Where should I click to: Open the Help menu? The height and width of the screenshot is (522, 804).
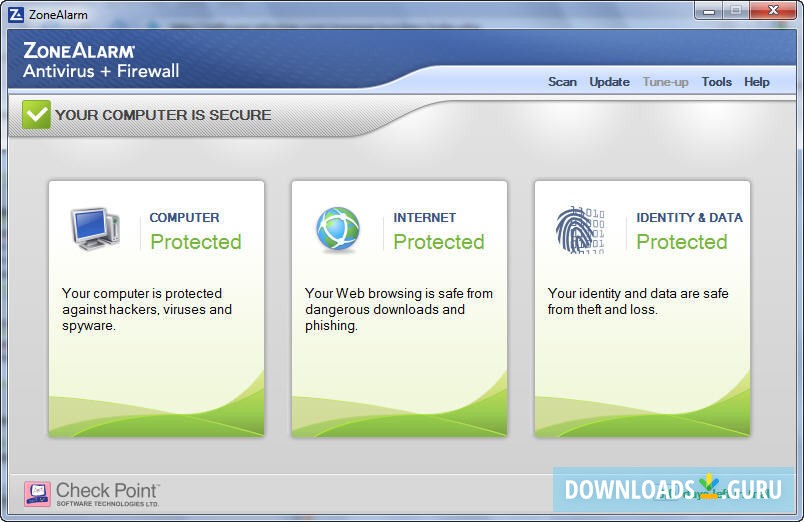(x=756, y=82)
